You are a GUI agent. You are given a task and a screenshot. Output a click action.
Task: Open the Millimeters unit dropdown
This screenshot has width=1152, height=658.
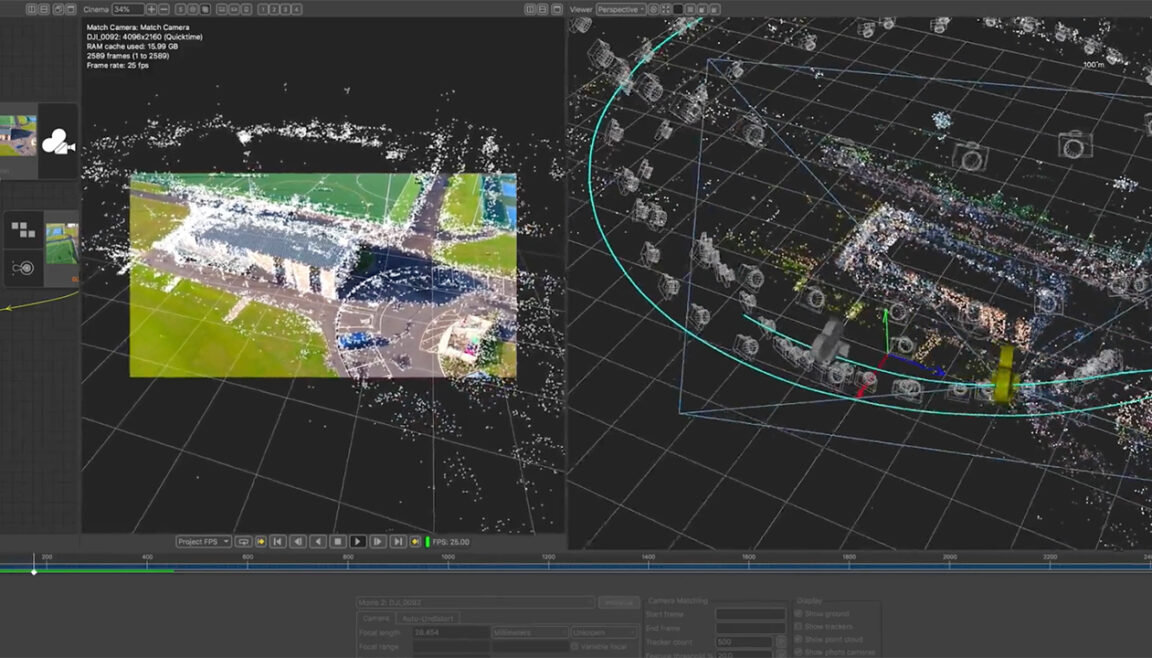click(x=529, y=632)
